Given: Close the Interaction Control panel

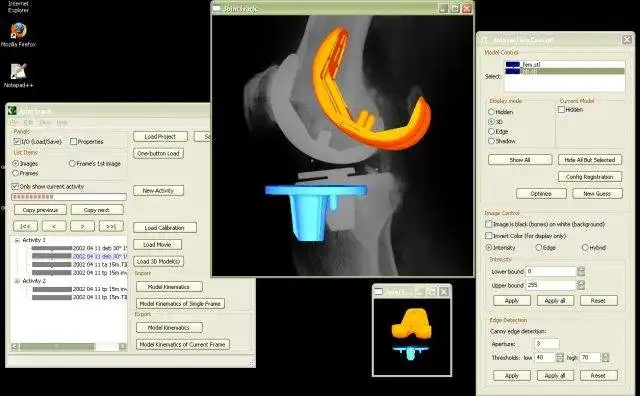Looking at the screenshot, I should [x=627, y=40].
